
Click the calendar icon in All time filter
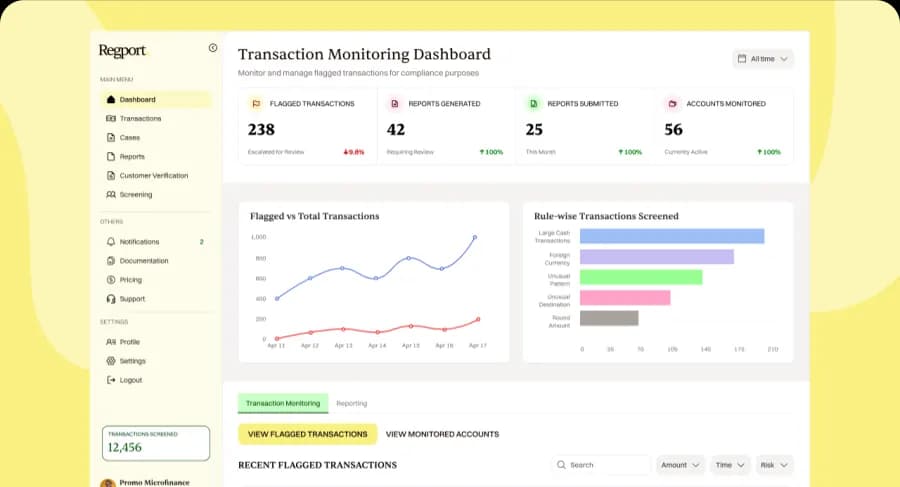tap(742, 59)
